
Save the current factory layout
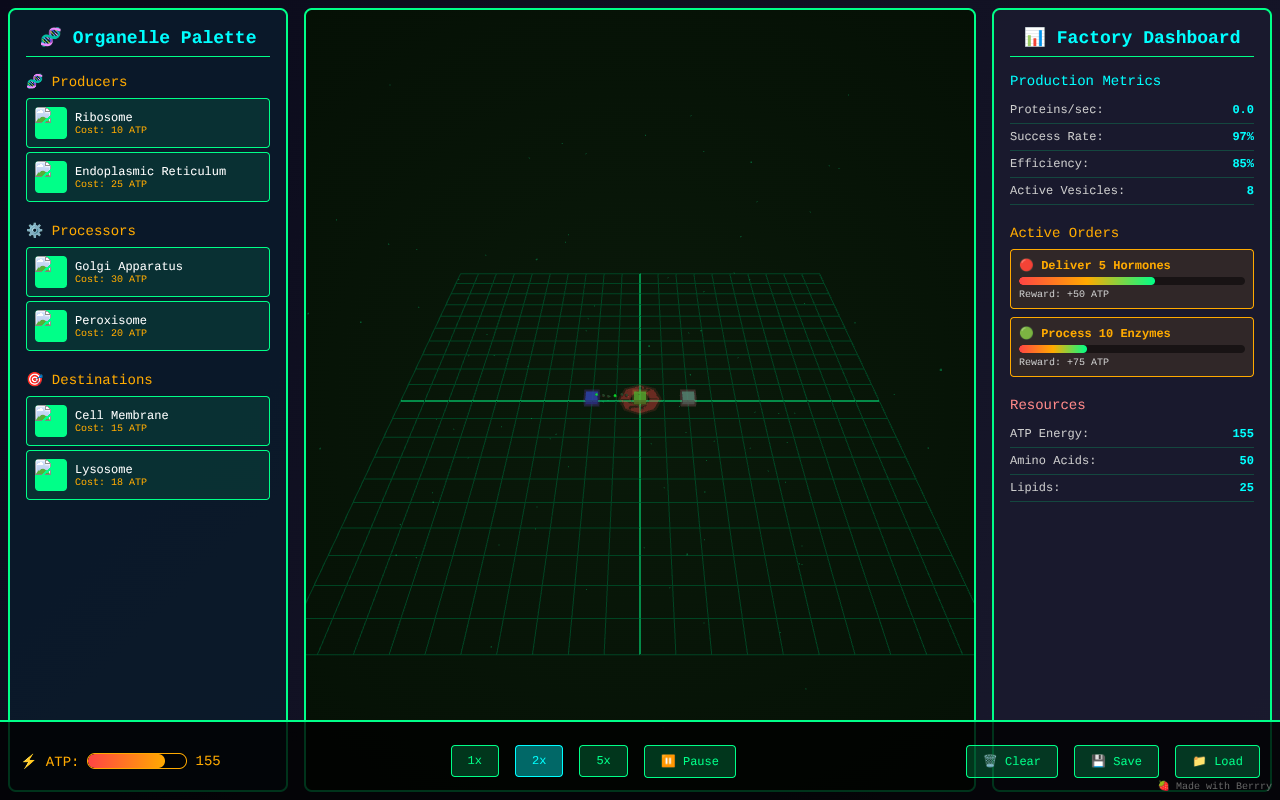coord(1116,761)
